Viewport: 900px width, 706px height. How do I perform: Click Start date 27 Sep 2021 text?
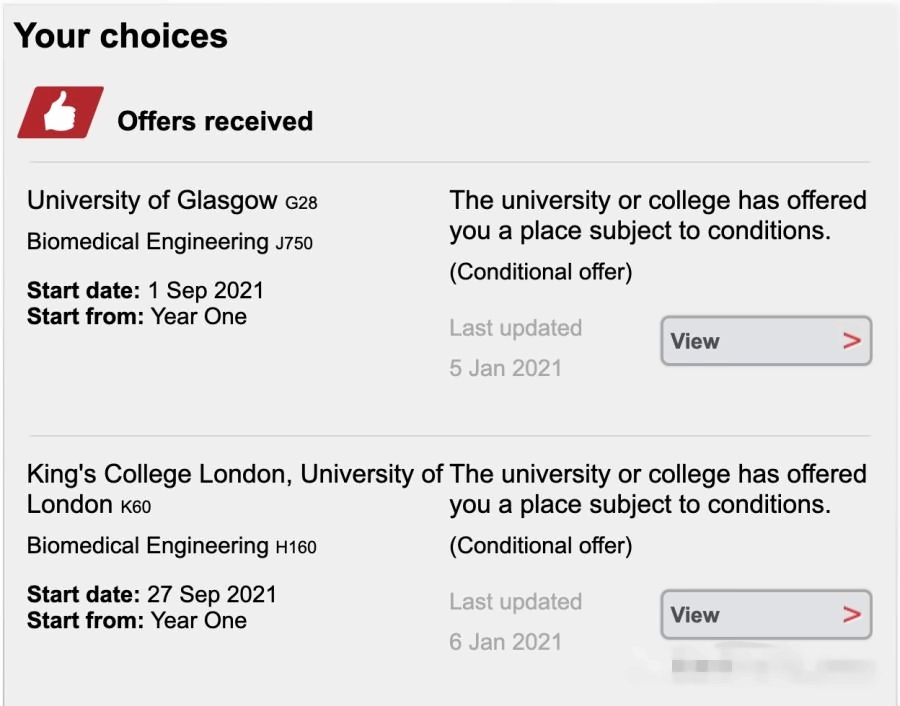pos(152,595)
